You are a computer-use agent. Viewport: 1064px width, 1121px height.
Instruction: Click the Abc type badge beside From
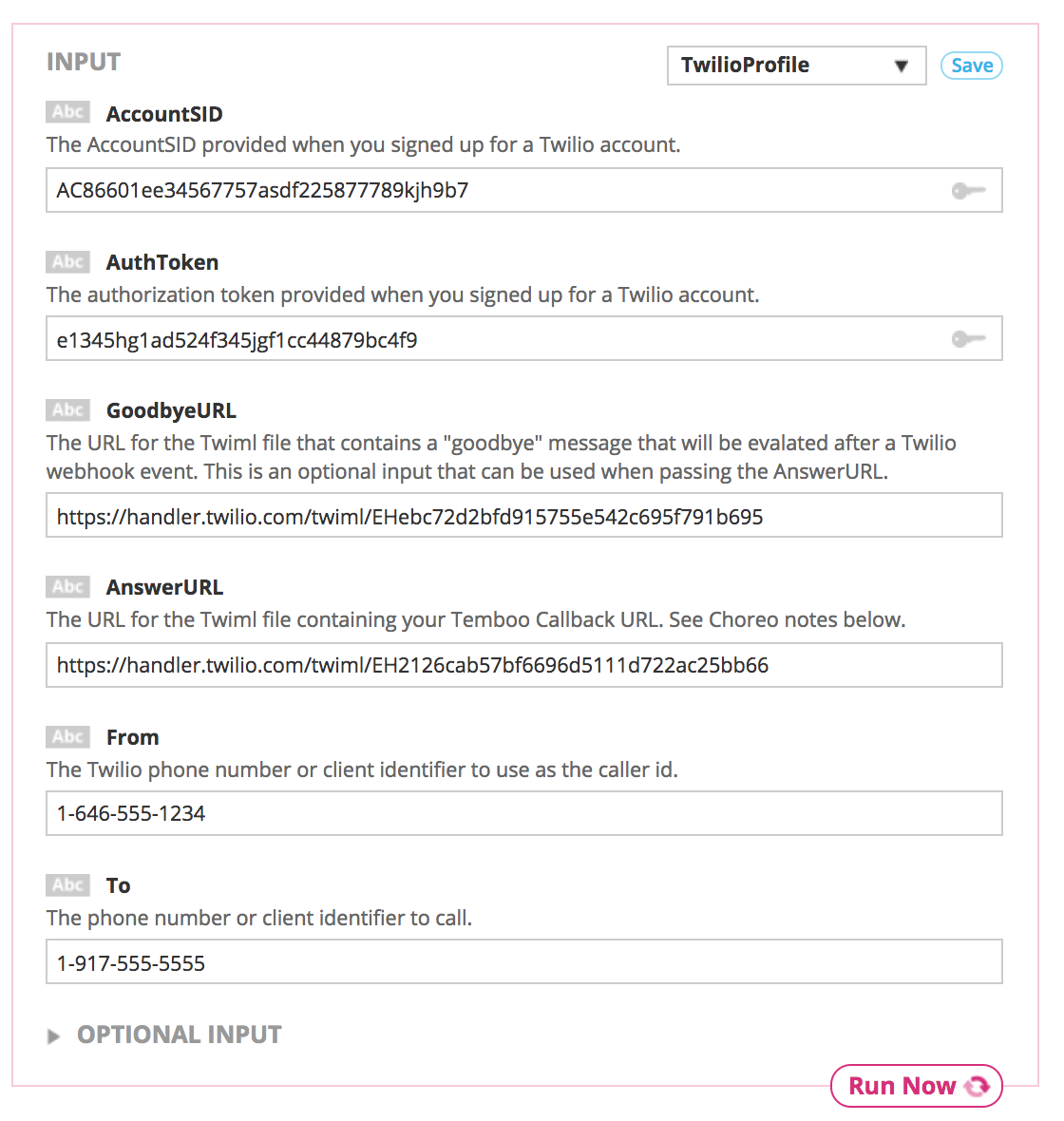tap(67, 736)
